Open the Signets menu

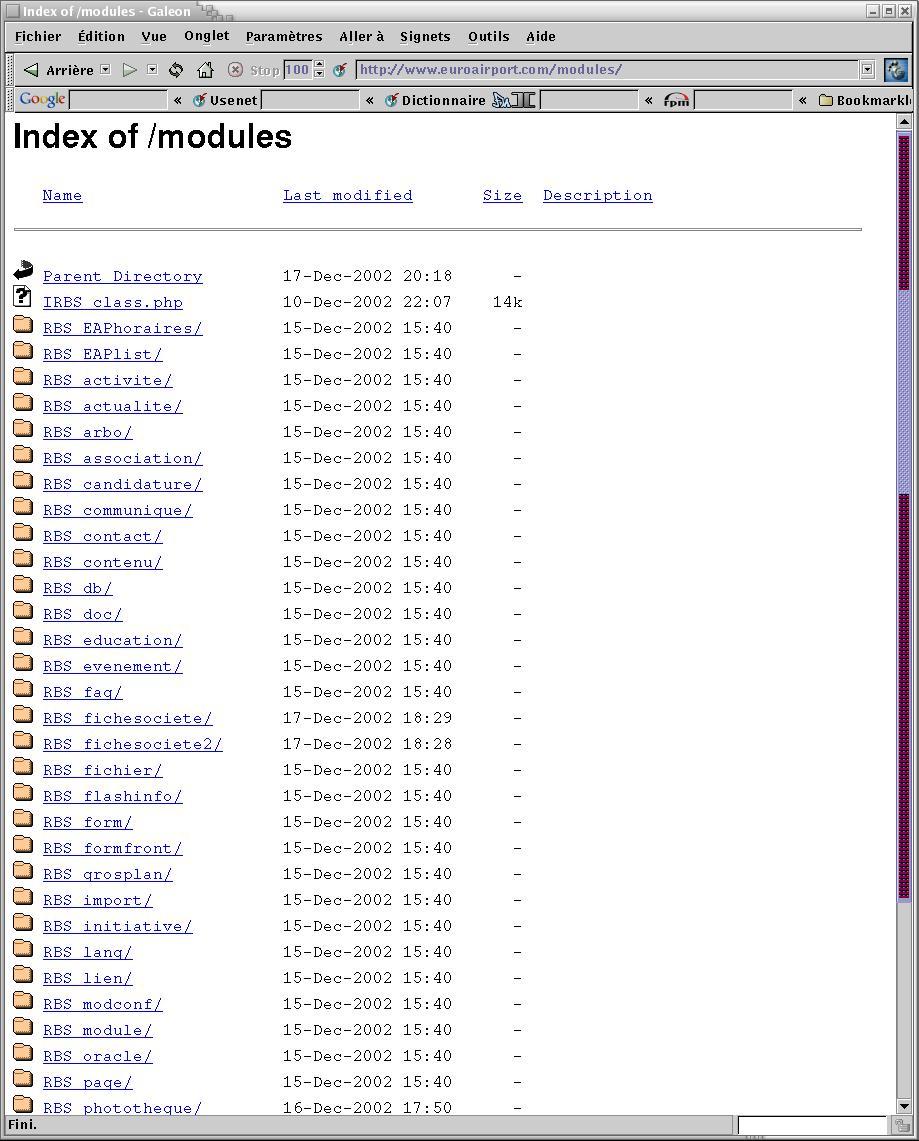click(425, 36)
